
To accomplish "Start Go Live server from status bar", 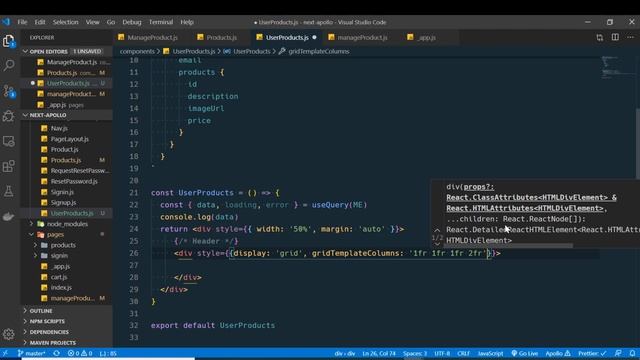I will point(524,353).
